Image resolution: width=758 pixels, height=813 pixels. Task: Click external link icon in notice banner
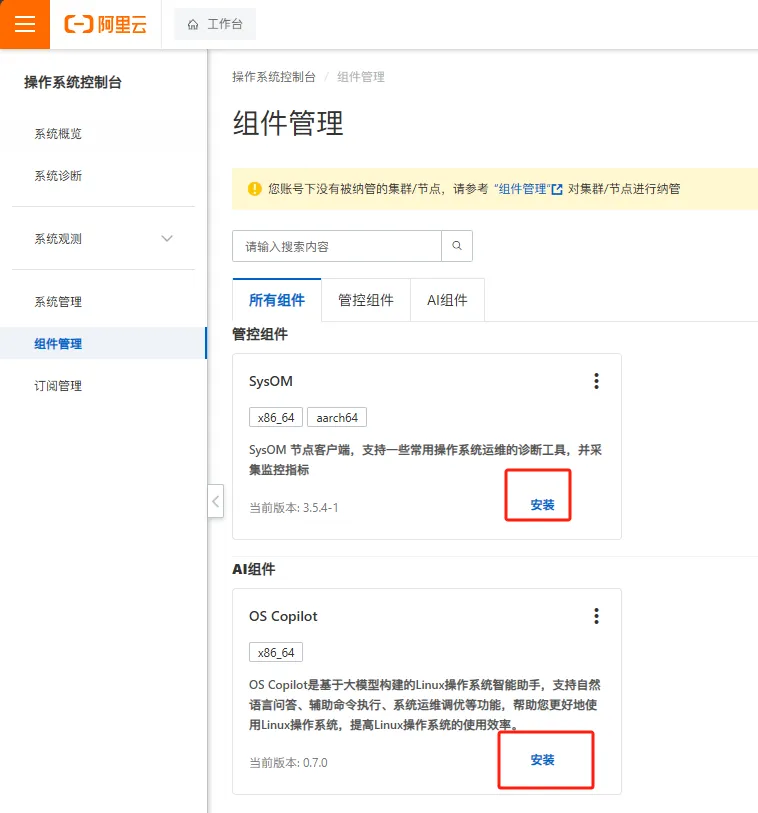coord(557,189)
